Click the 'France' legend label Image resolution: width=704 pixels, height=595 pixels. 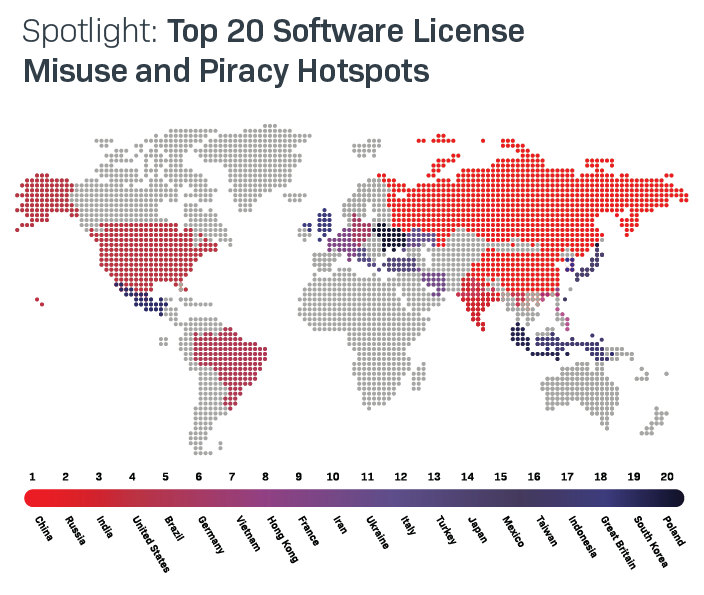coord(308,531)
